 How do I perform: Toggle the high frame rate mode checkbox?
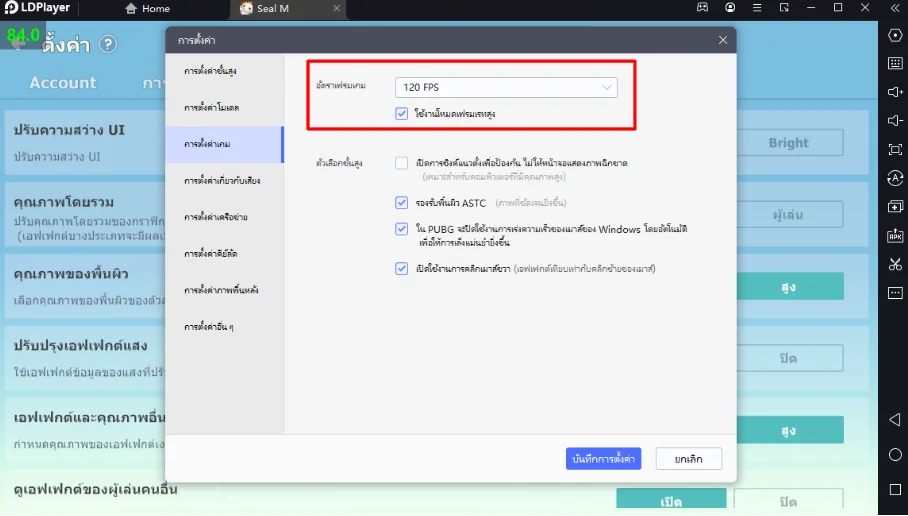pos(401,114)
